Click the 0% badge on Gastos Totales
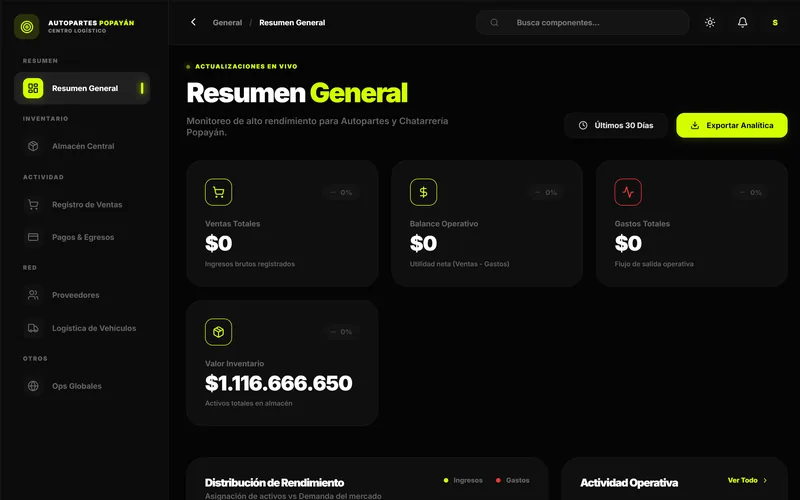Image resolution: width=800 pixels, height=500 pixels. pos(750,192)
